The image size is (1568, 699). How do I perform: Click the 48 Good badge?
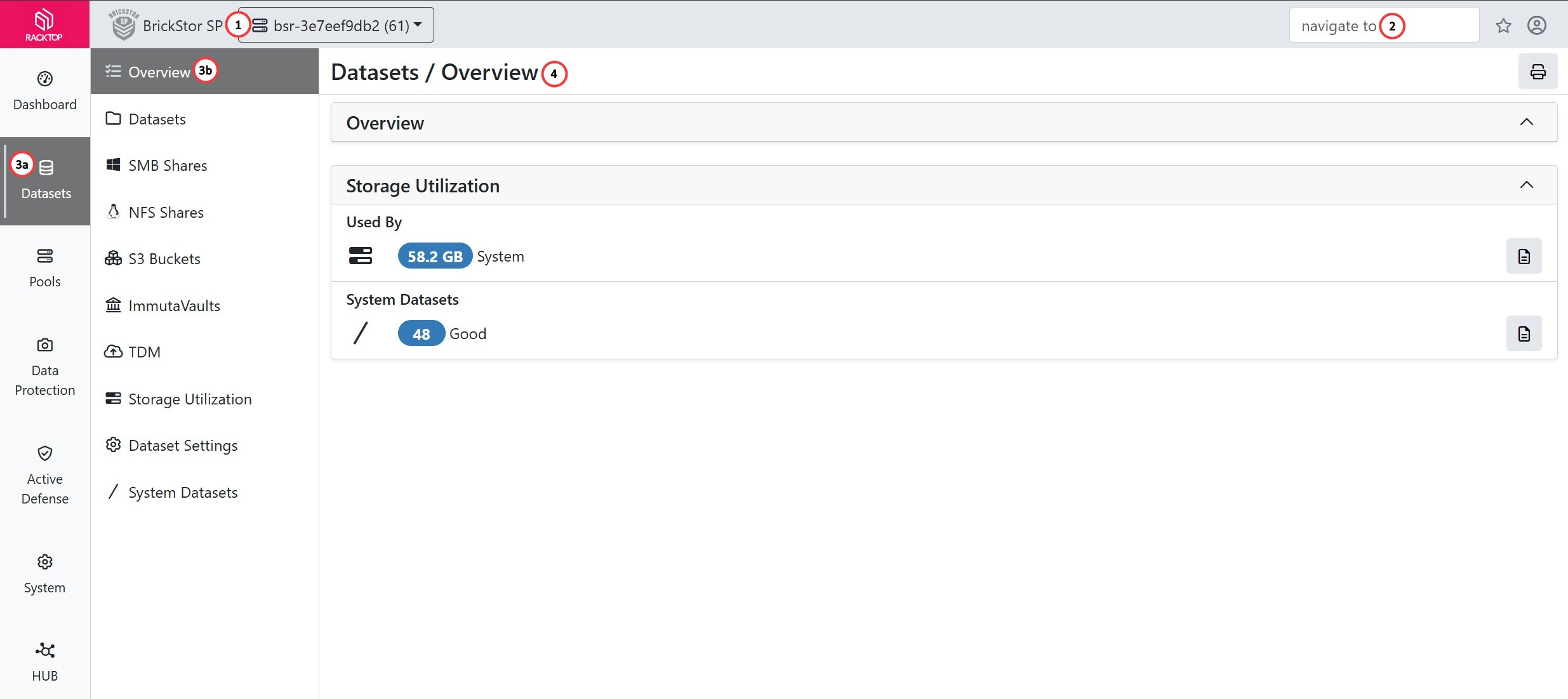click(x=421, y=334)
